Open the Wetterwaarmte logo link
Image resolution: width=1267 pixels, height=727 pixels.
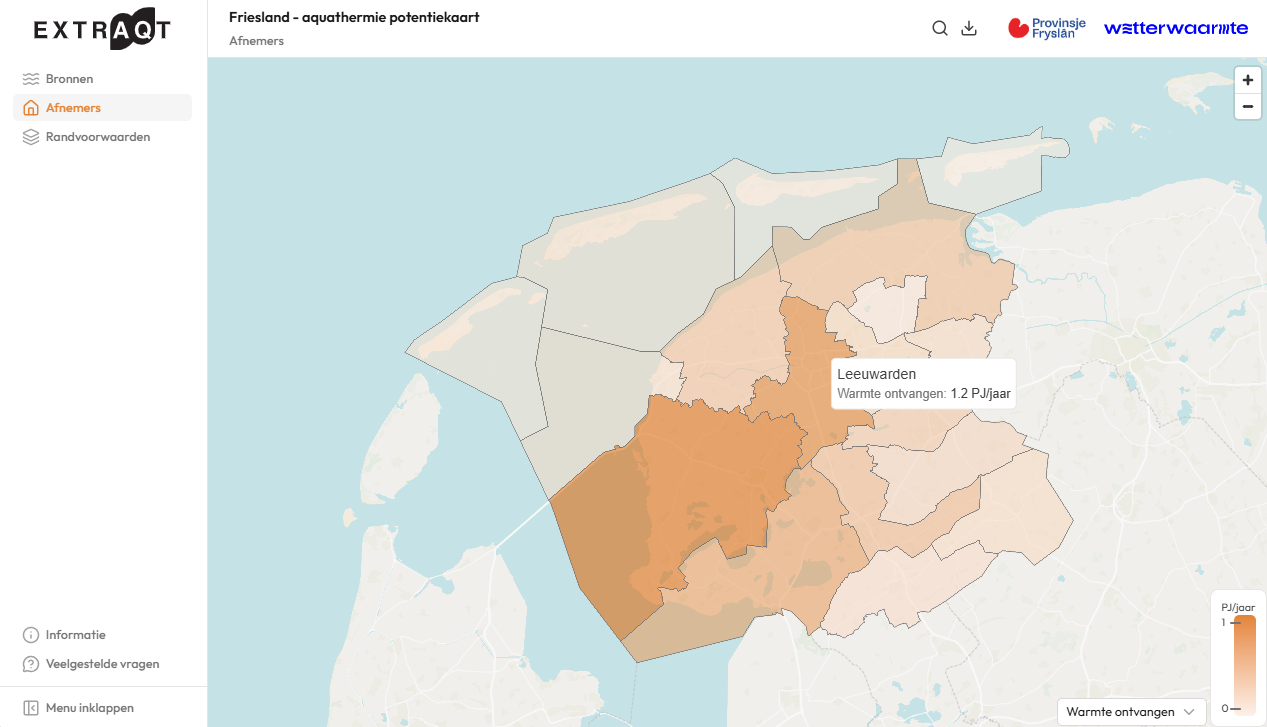click(1176, 28)
